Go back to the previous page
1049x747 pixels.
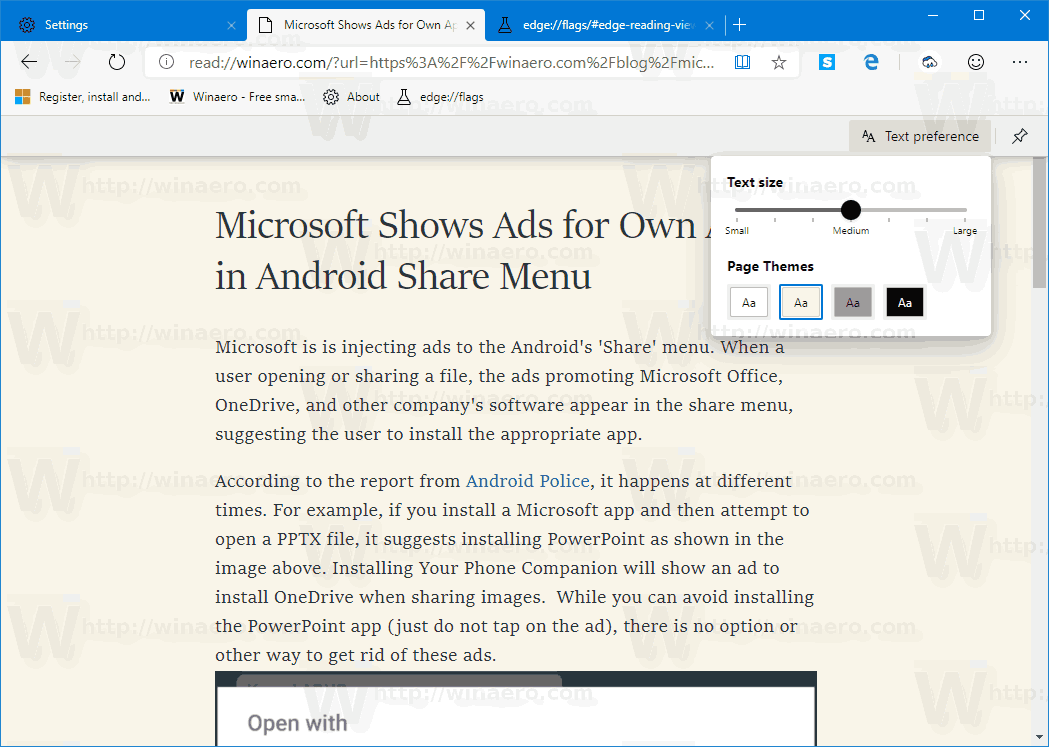pos(29,62)
